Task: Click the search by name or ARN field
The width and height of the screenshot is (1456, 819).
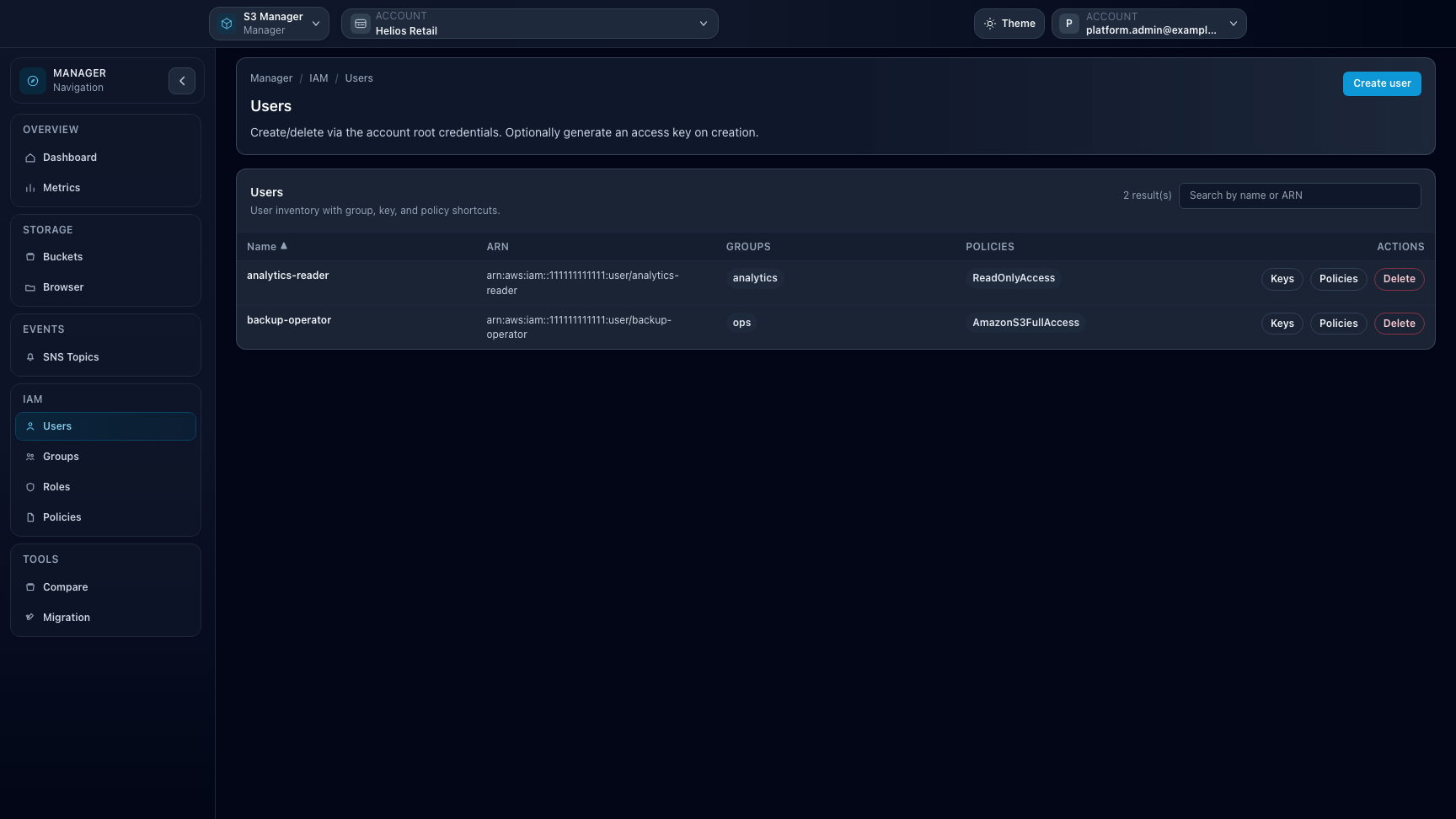Action: 1299,195
